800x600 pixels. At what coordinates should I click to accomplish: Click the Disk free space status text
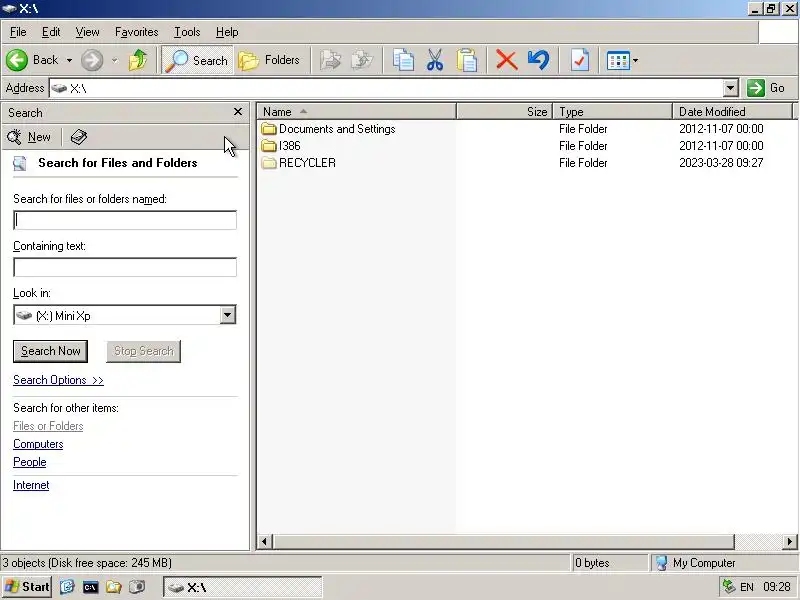coord(110,563)
